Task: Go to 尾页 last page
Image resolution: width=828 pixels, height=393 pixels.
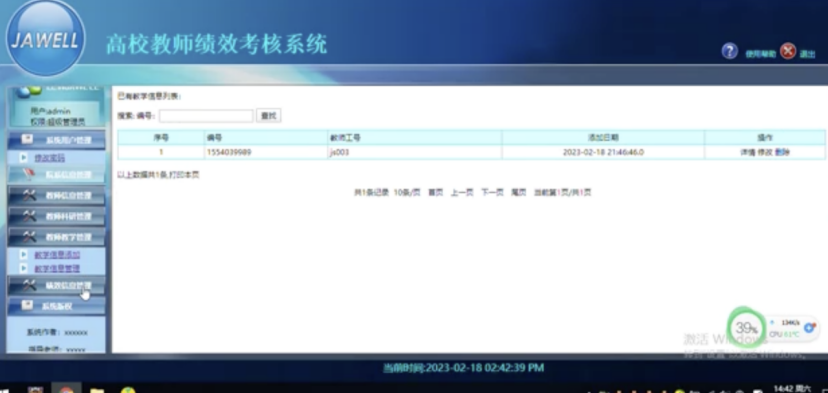Action: point(519,193)
